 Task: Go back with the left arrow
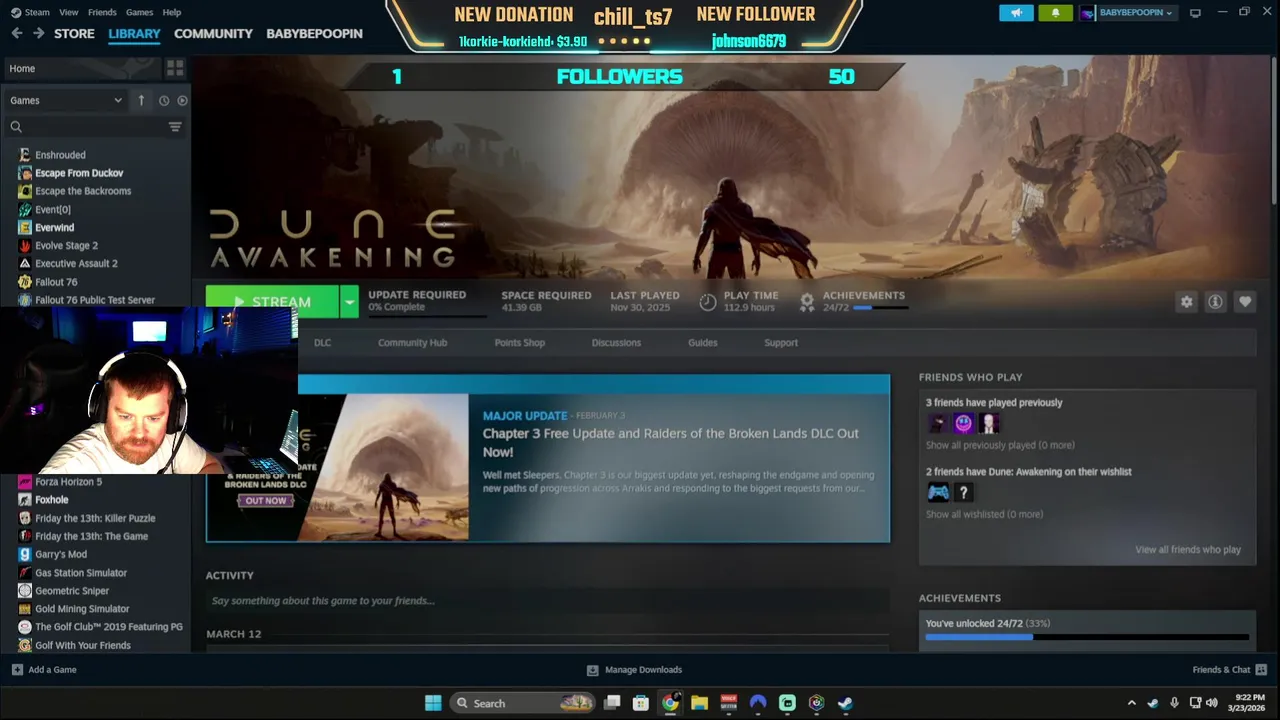click(x=16, y=33)
